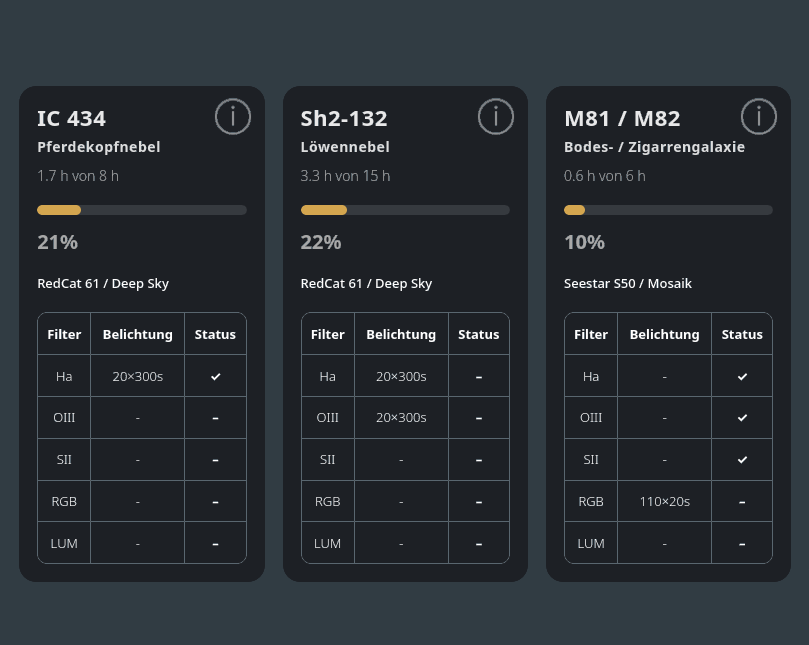Click Belichtung header in Sh2-132 table

click(x=401, y=334)
